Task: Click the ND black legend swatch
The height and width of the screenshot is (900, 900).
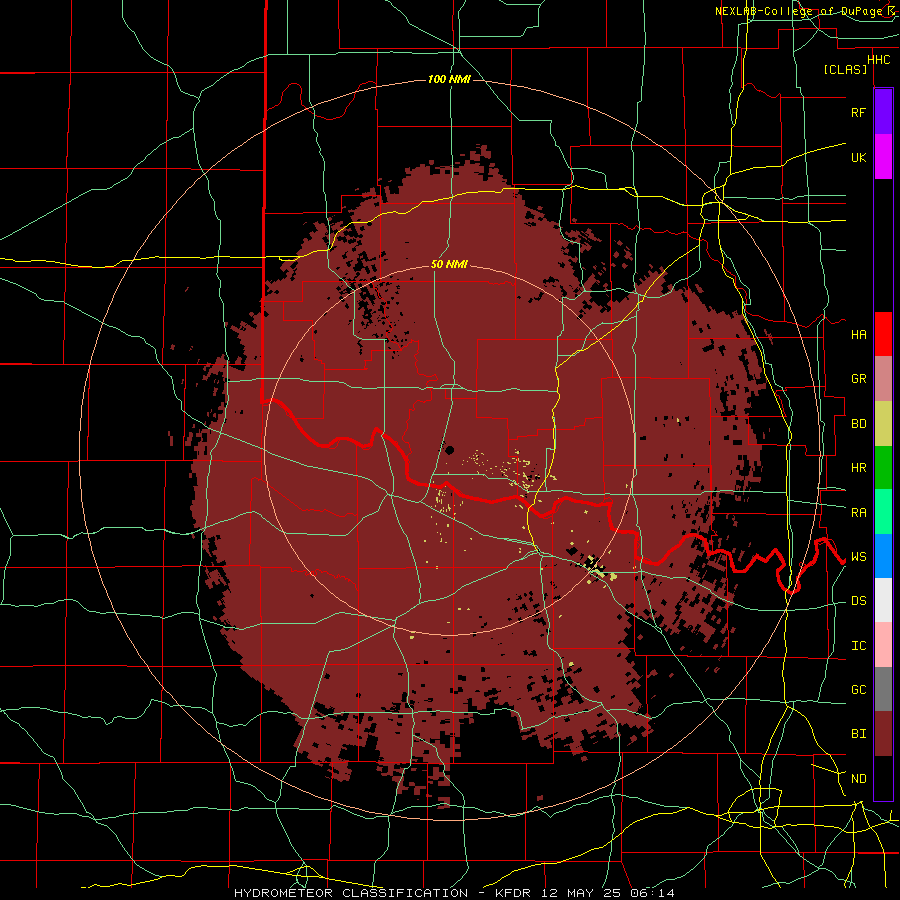Action: tap(883, 778)
